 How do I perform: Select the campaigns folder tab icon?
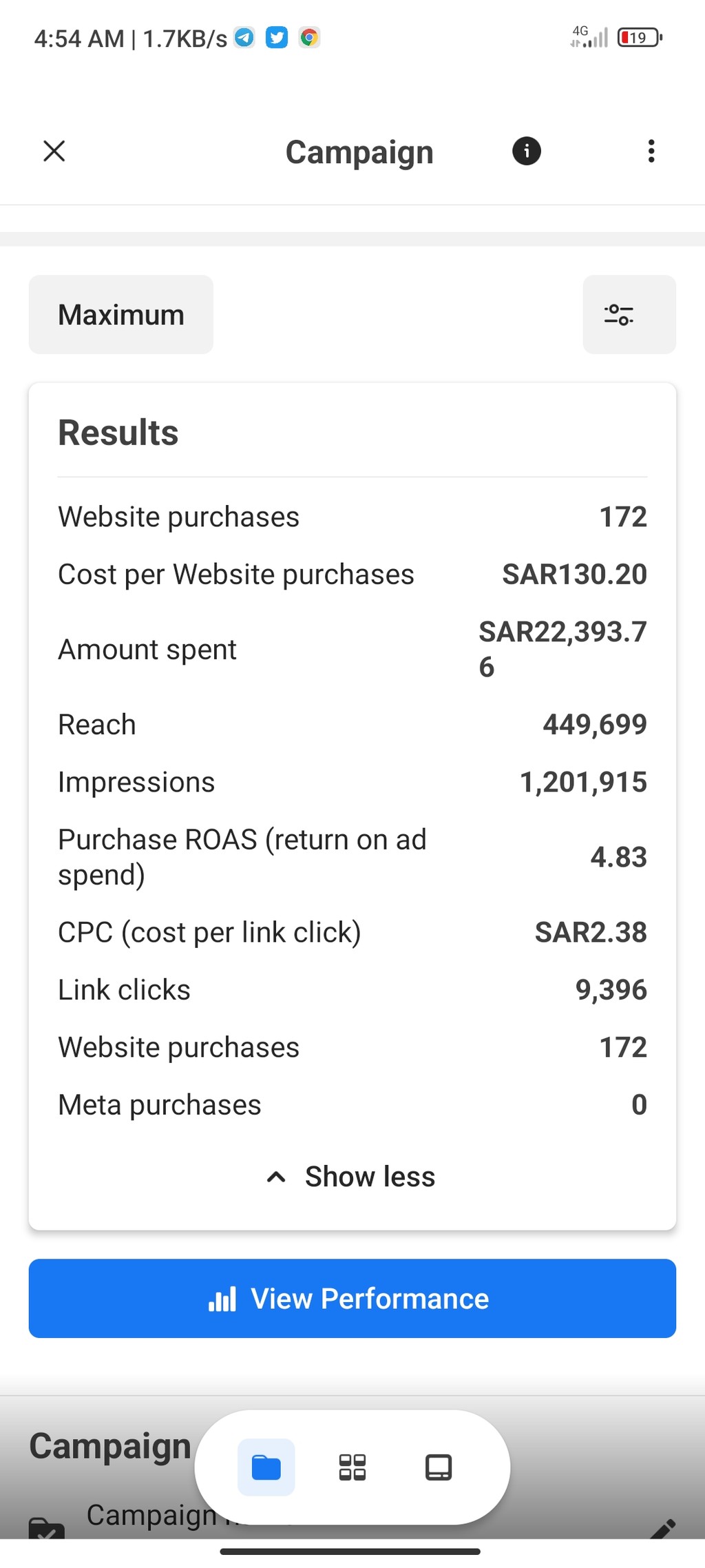266,1467
